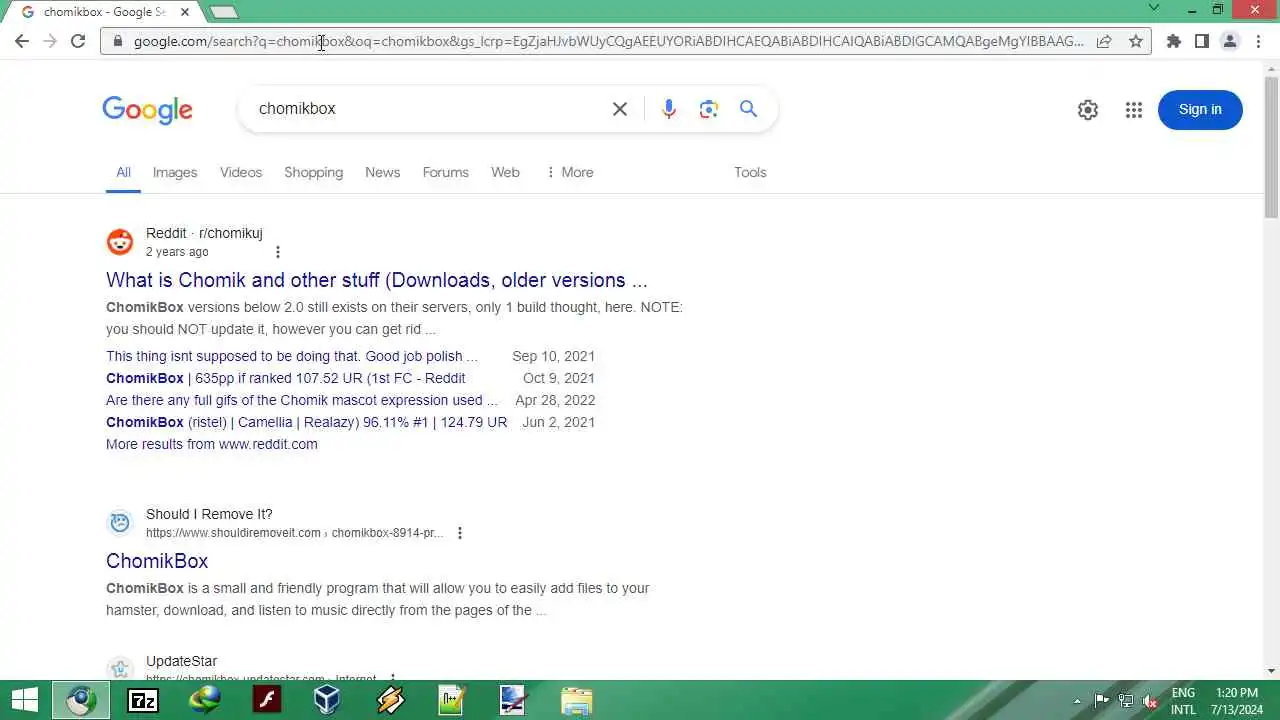
Task: Close the chomikbox Google Search tab
Action: tap(185, 12)
